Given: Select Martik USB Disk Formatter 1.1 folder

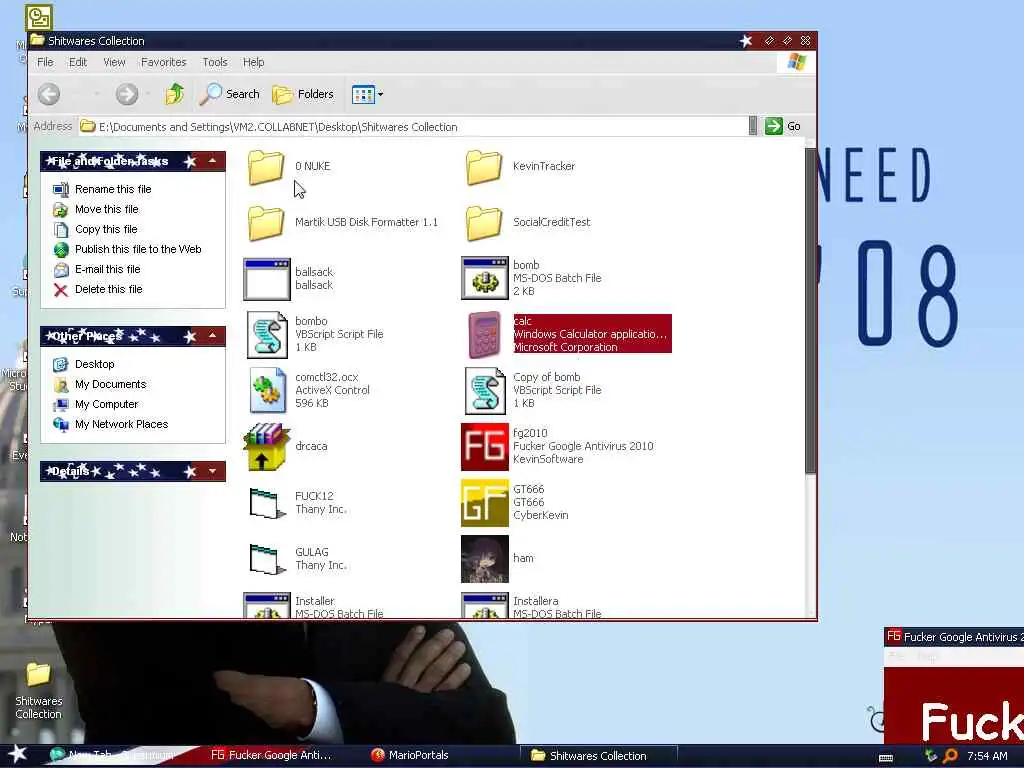Looking at the screenshot, I should coord(266,223).
